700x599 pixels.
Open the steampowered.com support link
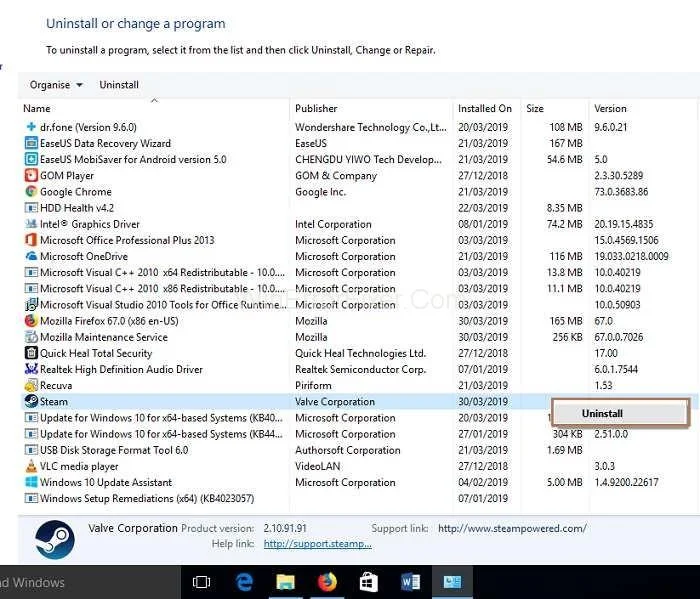(512, 528)
